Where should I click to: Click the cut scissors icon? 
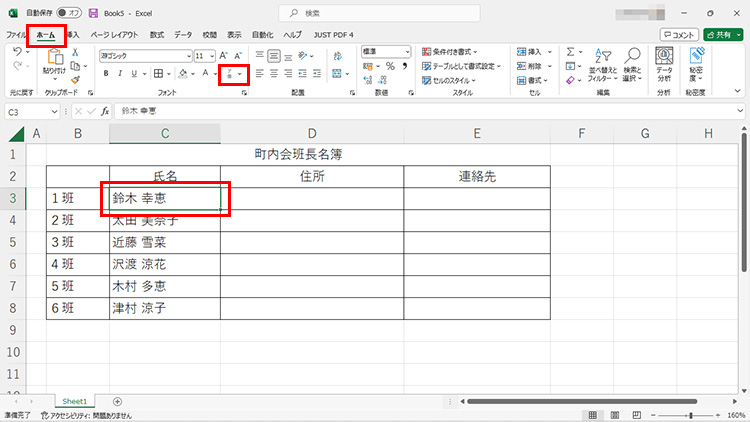click(76, 52)
